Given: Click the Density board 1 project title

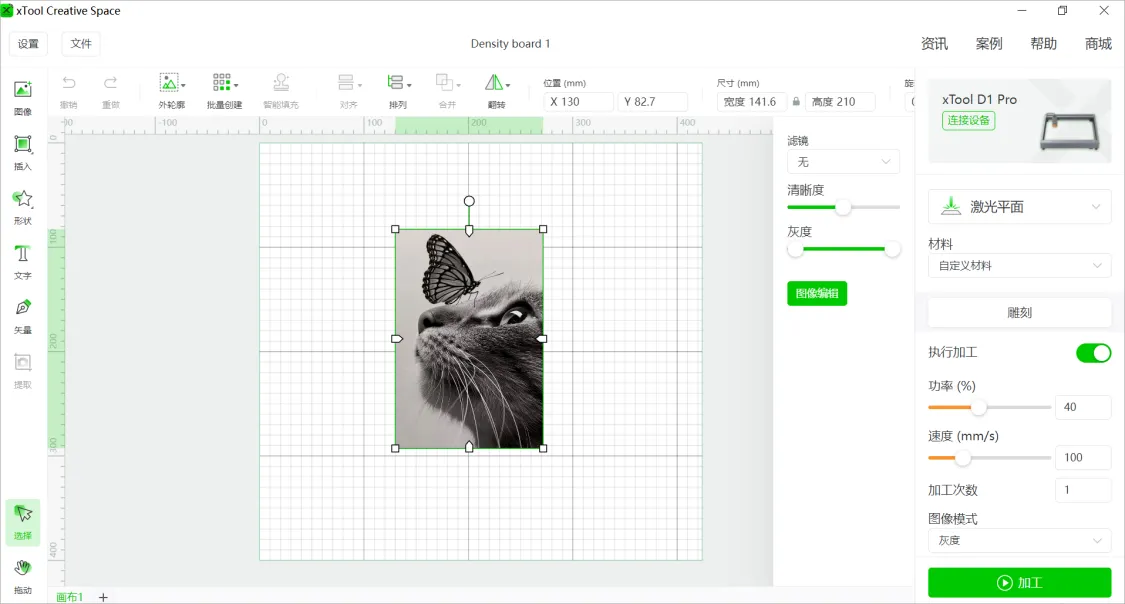Looking at the screenshot, I should 510,44.
